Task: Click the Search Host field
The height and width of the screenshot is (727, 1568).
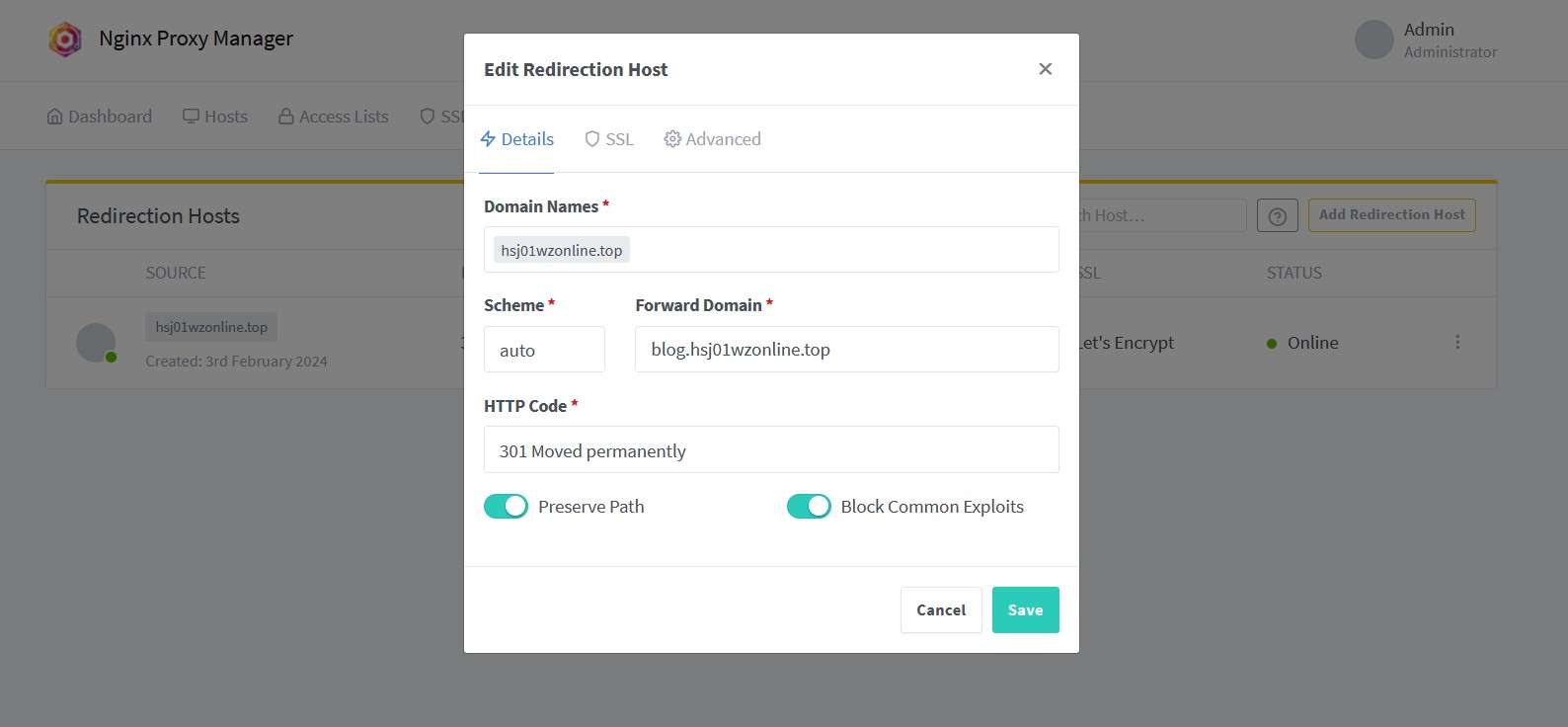Action: point(1162,215)
